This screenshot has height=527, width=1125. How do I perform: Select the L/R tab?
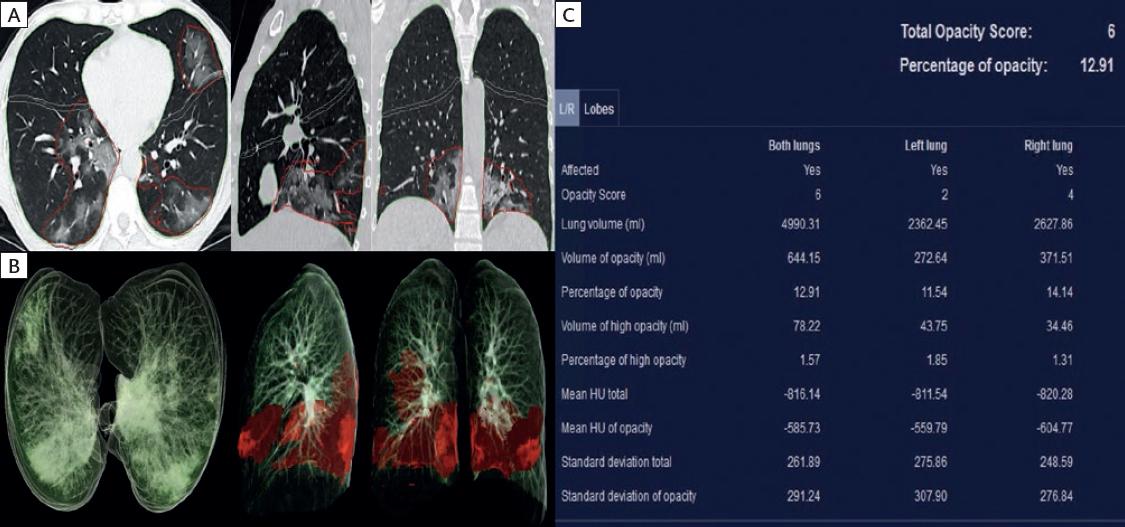[567, 109]
